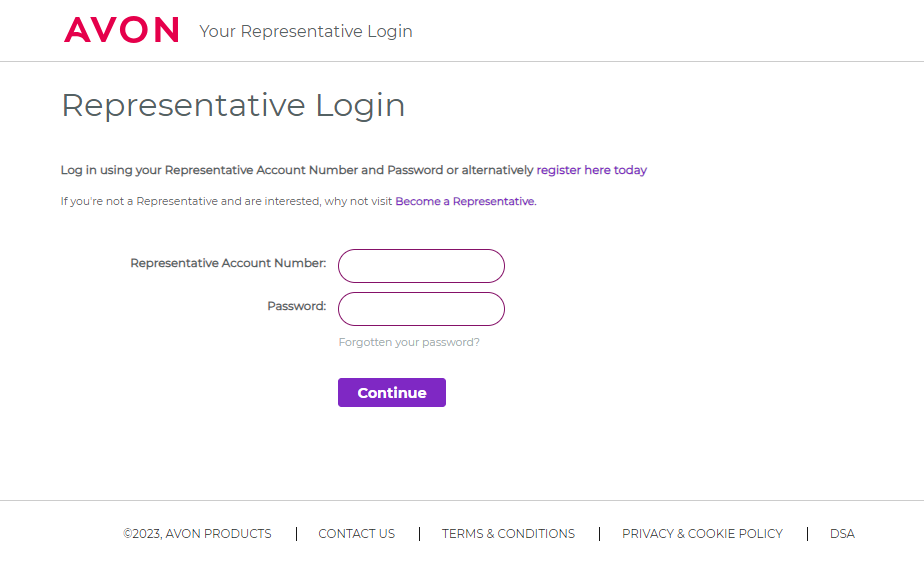924x569 pixels.
Task: Click the separator before the DSA footer link
Action: 807,534
